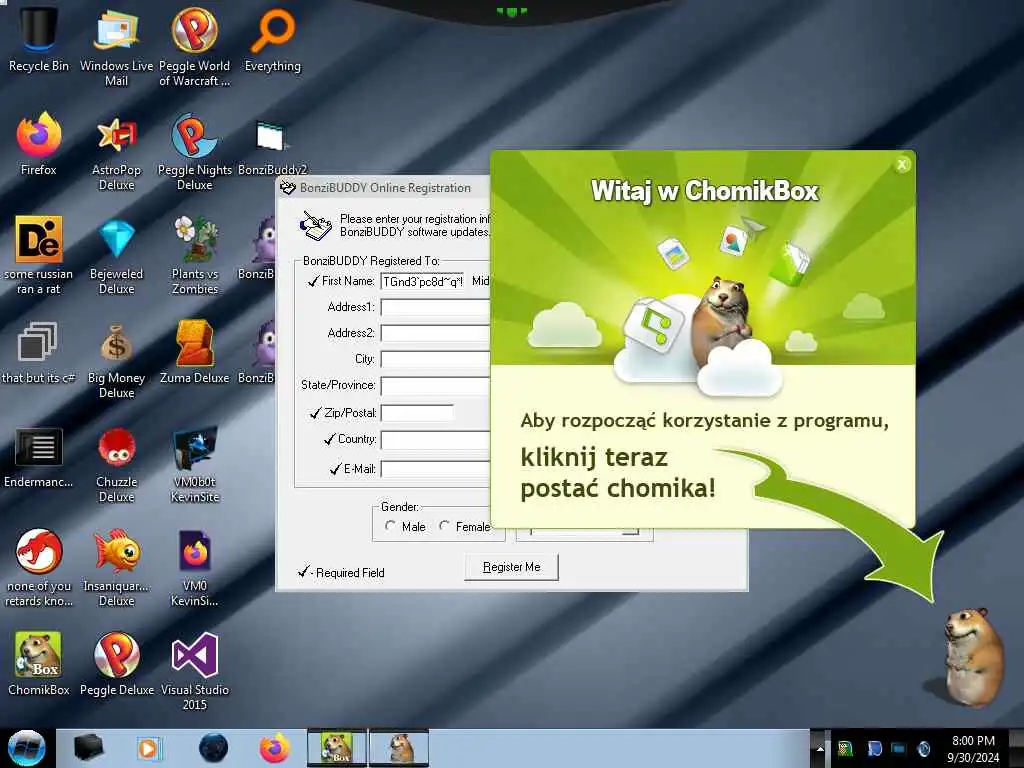This screenshot has height=768, width=1024.
Task: Launch ChomikBox from the desktop
Action: pyautogui.click(x=39, y=663)
